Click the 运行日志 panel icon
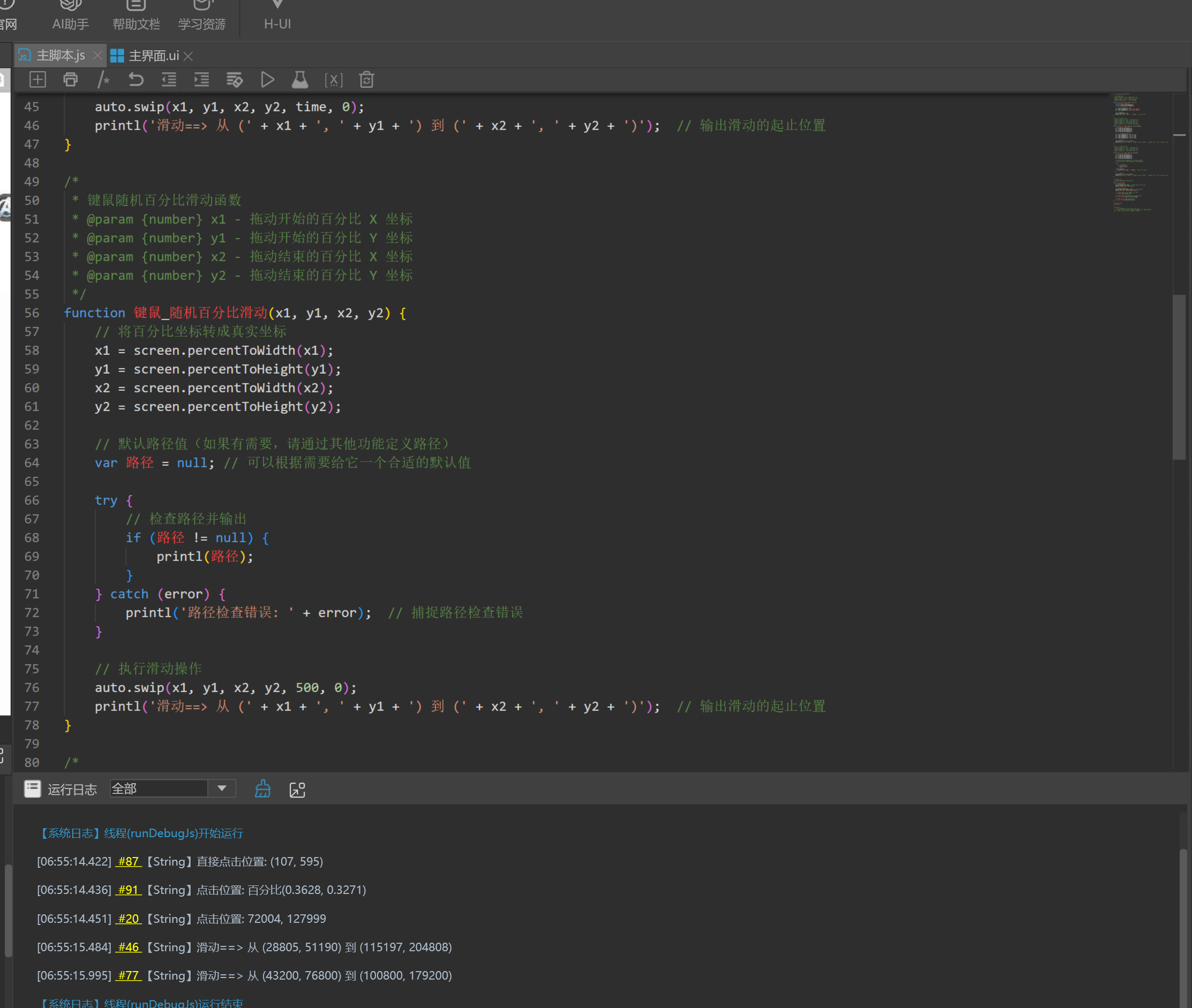The image size is (1192, 1008). click(33, 789)
